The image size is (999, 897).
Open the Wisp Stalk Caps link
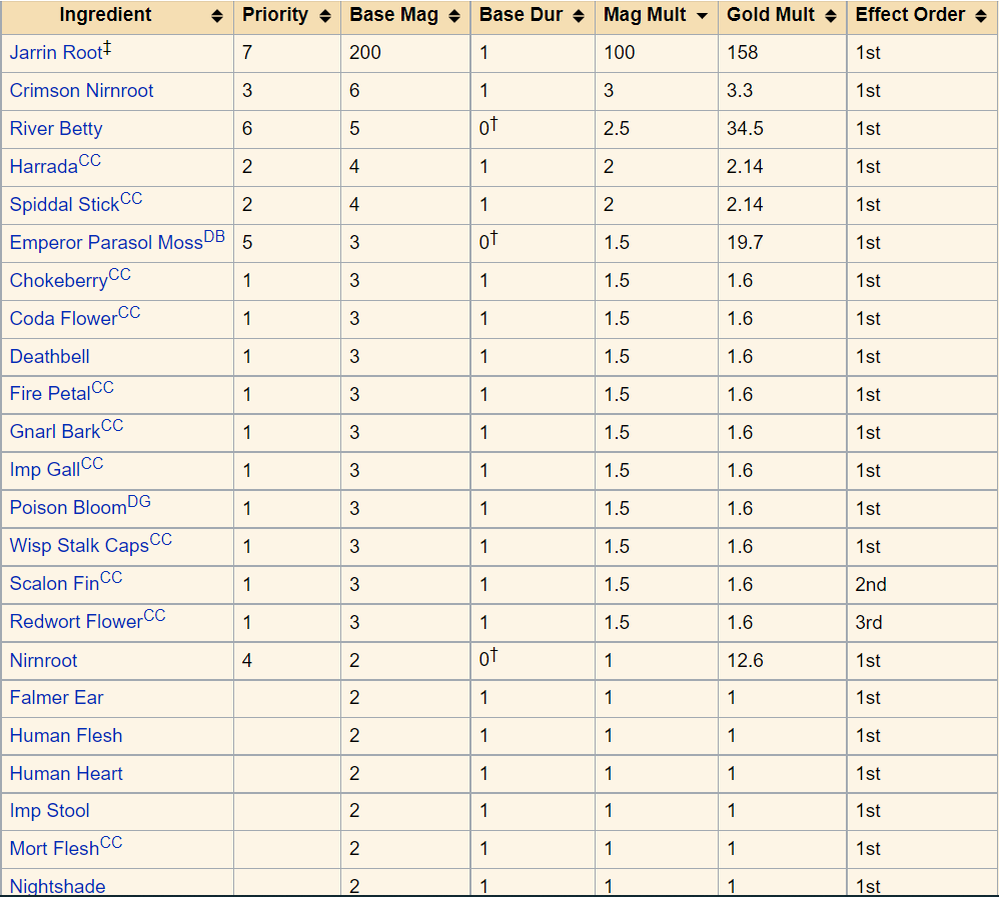79,546
